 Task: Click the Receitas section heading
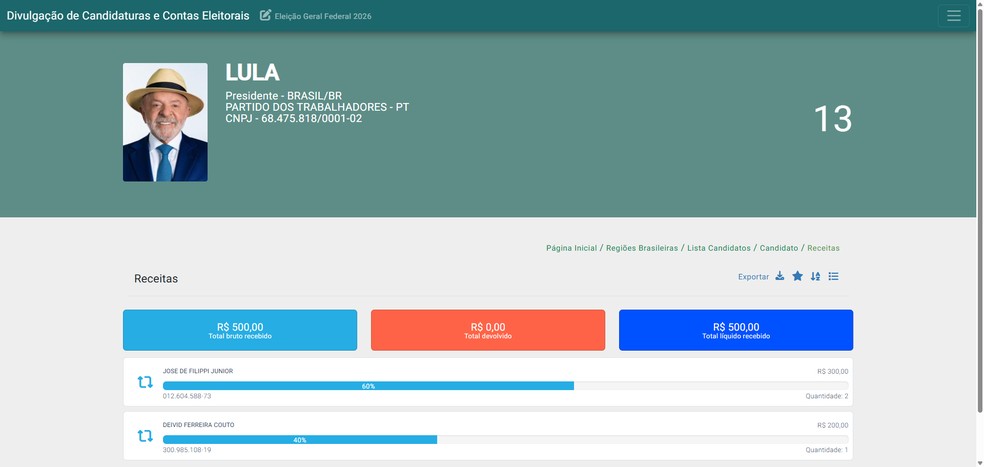click(x=156, y=279)
